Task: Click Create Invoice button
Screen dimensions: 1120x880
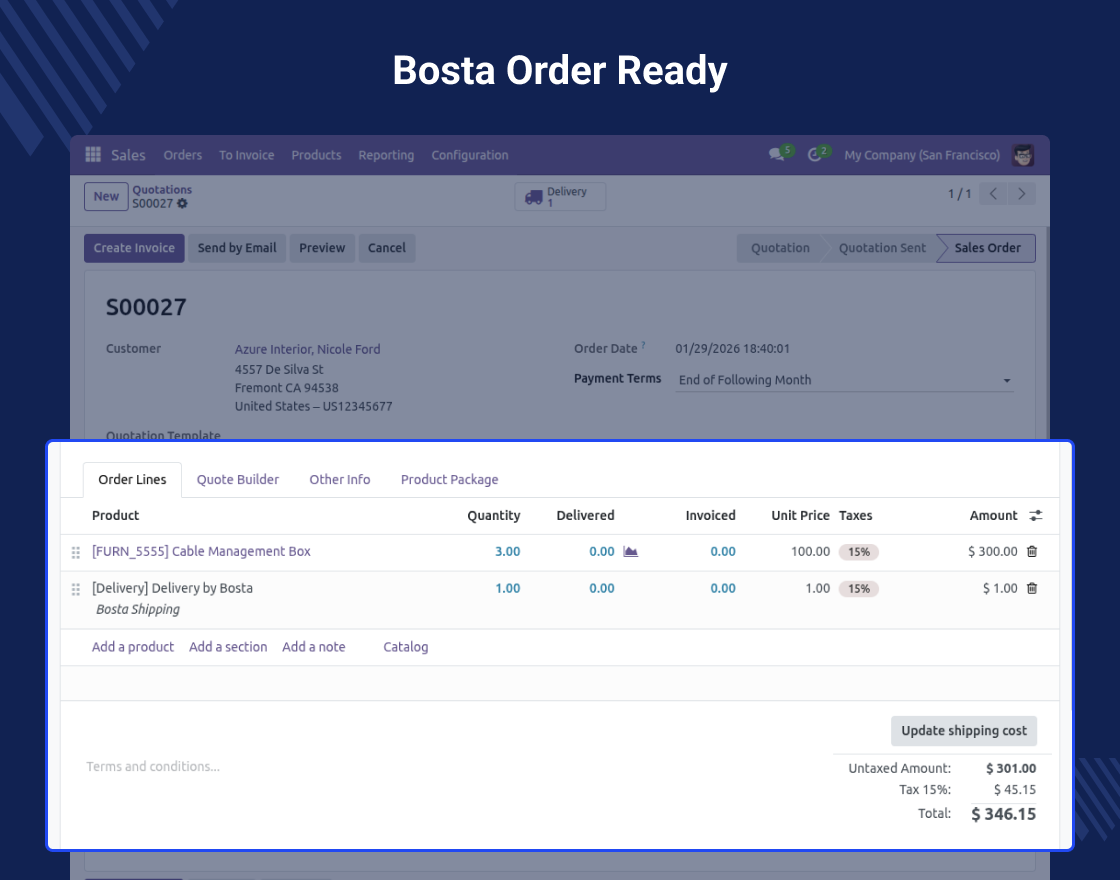Action: [134, 248]
